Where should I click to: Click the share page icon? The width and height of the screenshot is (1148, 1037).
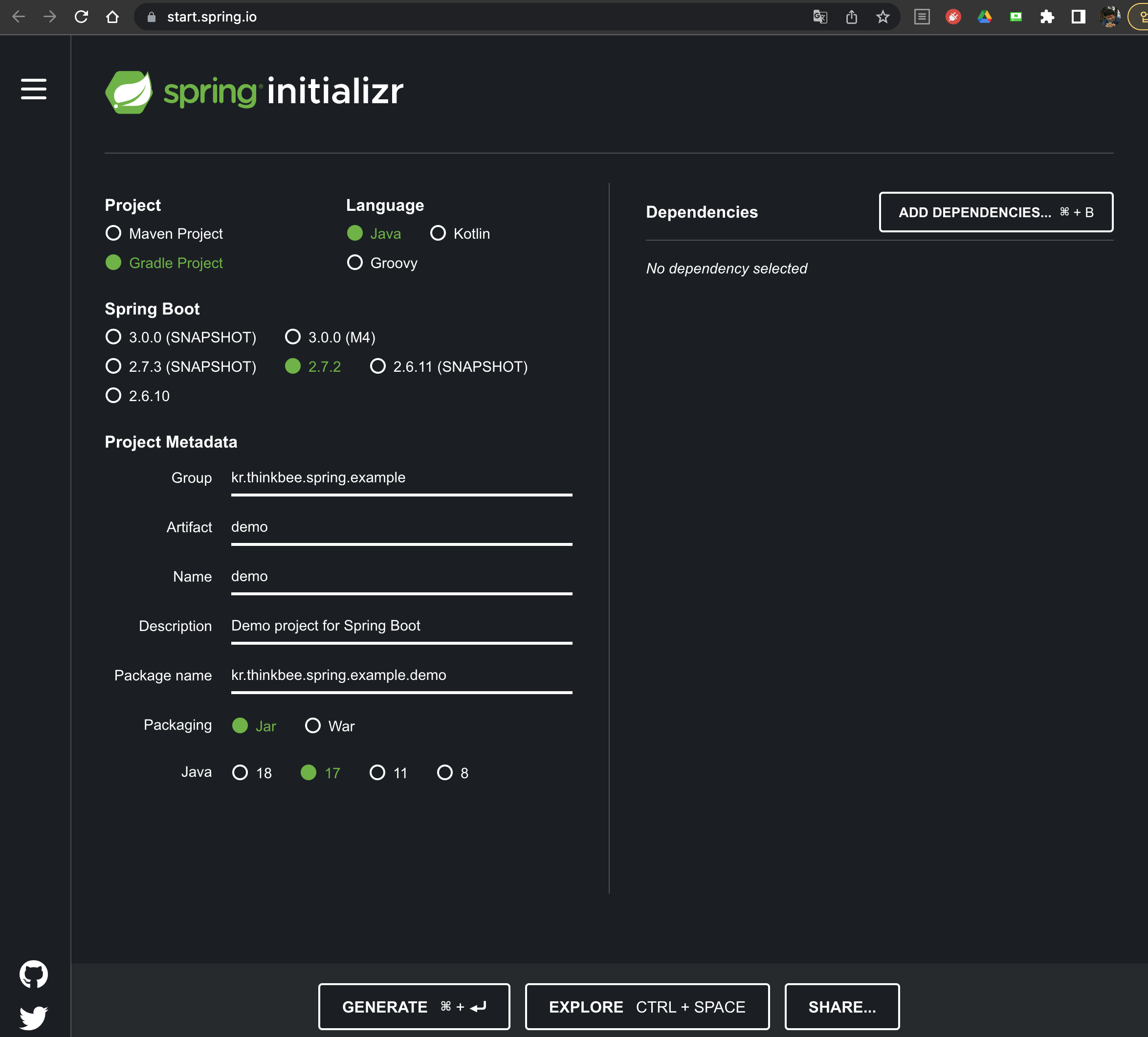tap(851, 17)
